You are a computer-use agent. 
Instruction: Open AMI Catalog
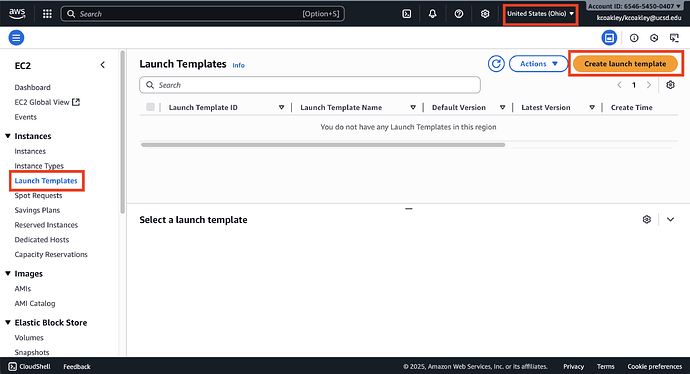(35, 304)
